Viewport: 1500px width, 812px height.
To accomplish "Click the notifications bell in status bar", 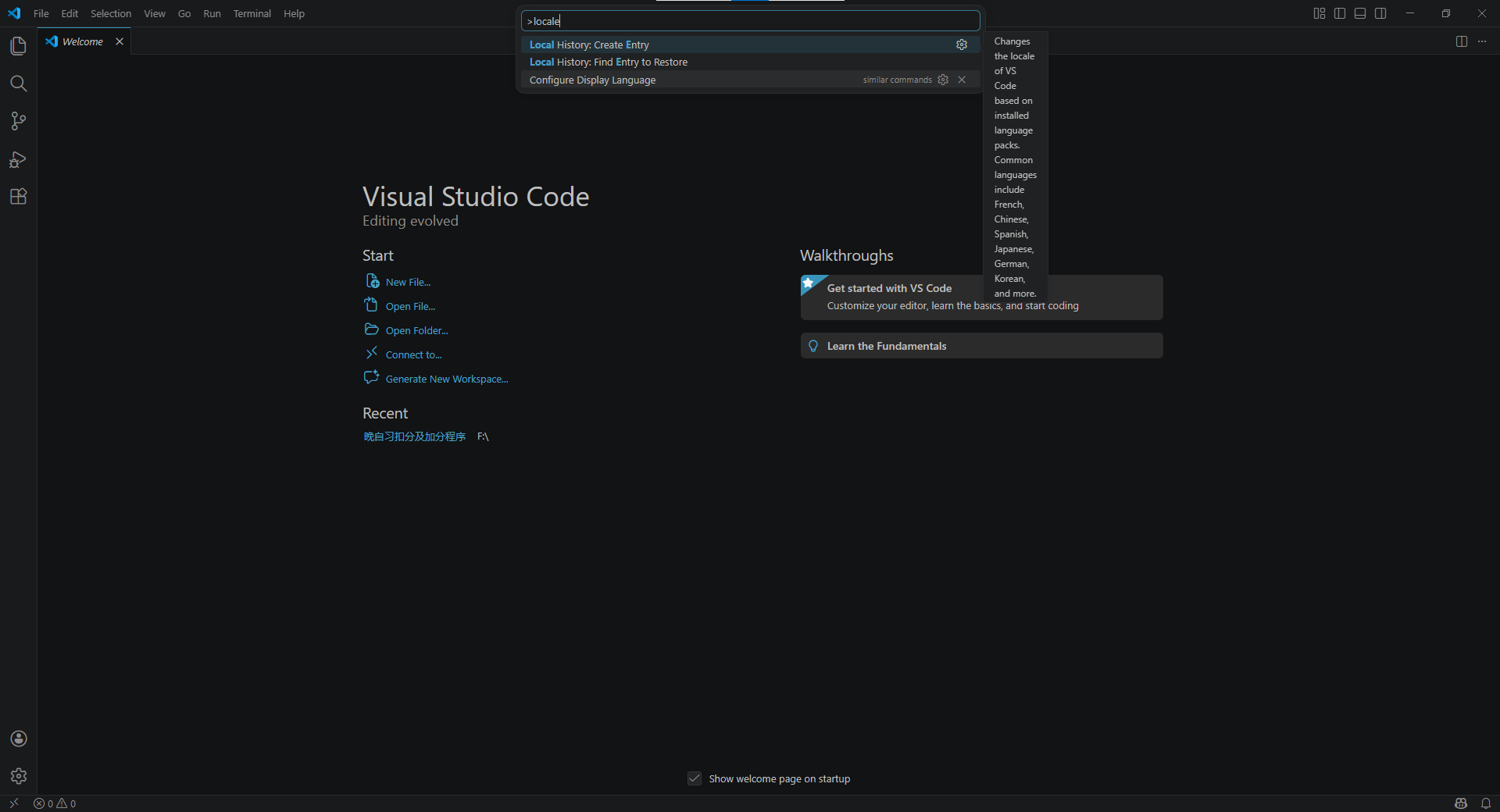I will point(1486,803).
